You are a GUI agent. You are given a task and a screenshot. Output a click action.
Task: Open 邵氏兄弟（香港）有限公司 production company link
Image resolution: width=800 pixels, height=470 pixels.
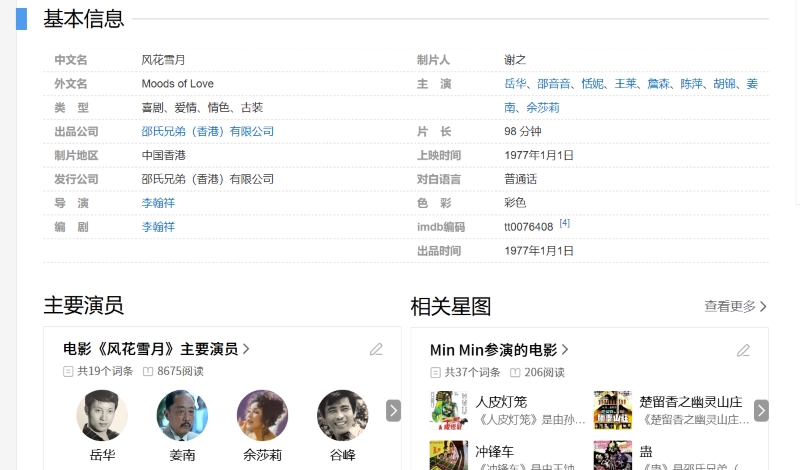(x=208, y=132)
